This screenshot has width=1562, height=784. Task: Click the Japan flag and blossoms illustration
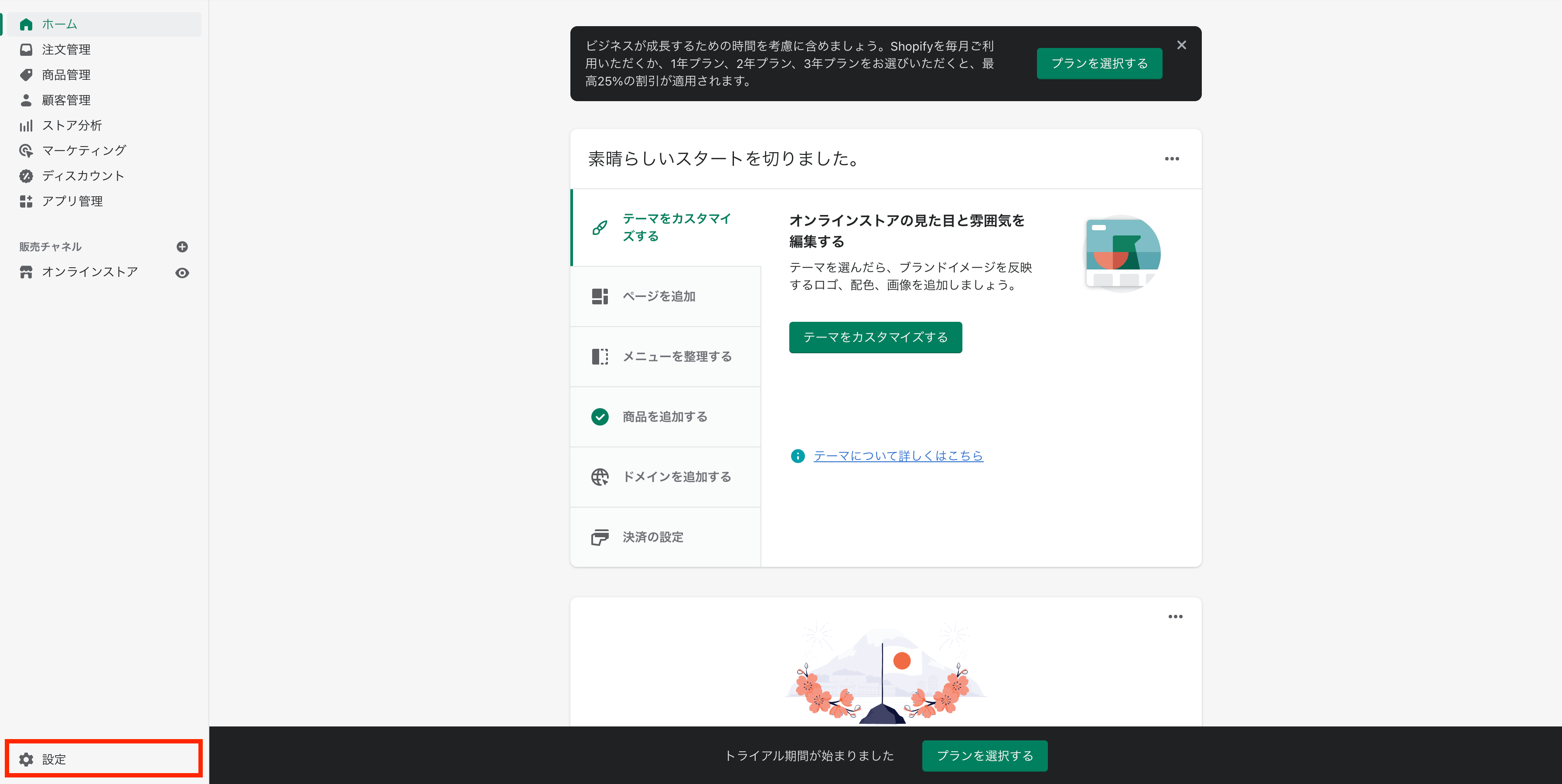[885, 673]
